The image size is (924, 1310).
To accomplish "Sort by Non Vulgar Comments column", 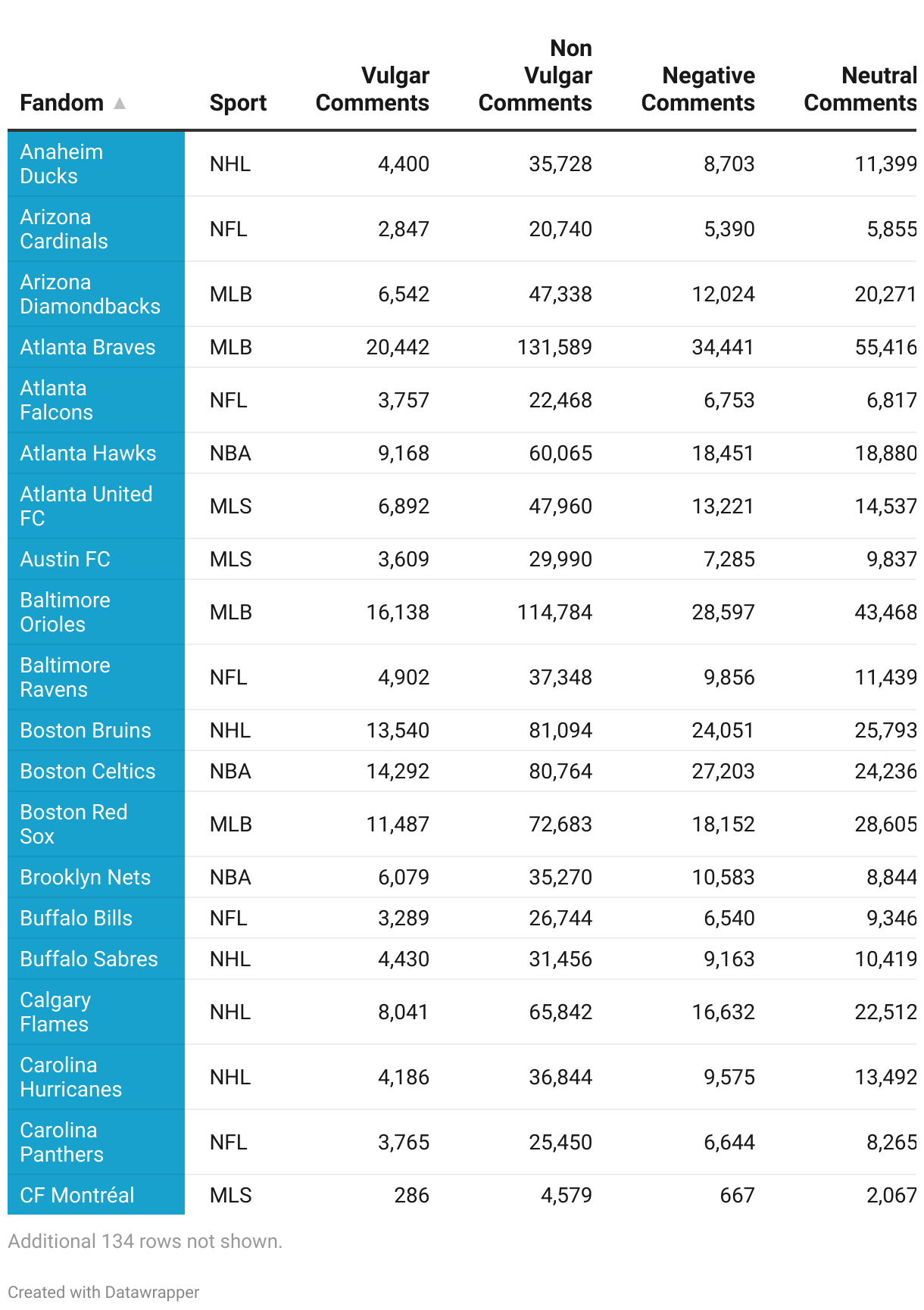I will point(535,76).
